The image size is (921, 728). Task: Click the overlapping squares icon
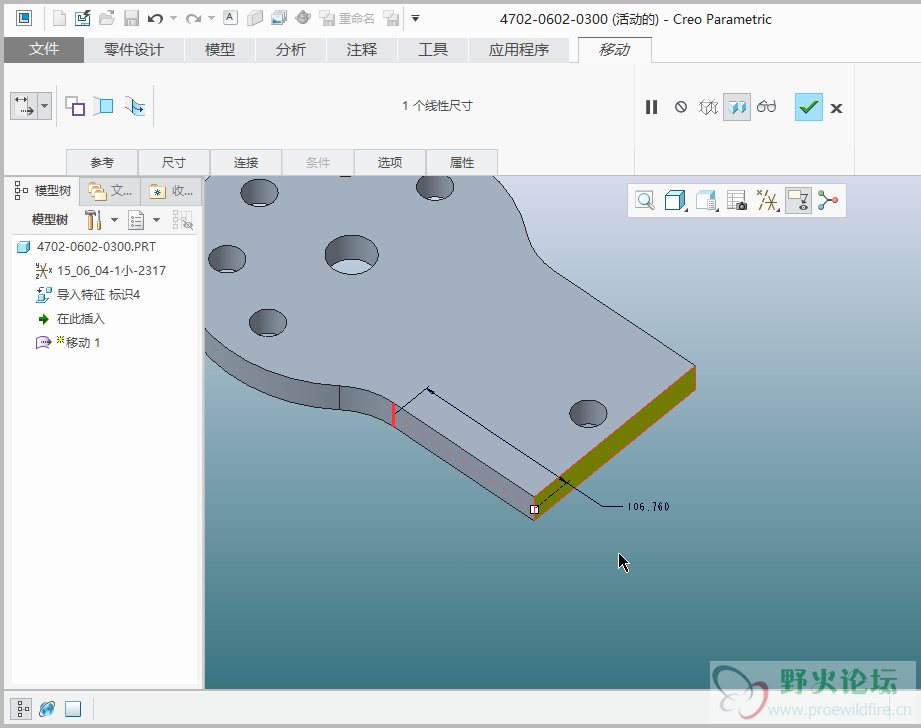coord(75,106)
